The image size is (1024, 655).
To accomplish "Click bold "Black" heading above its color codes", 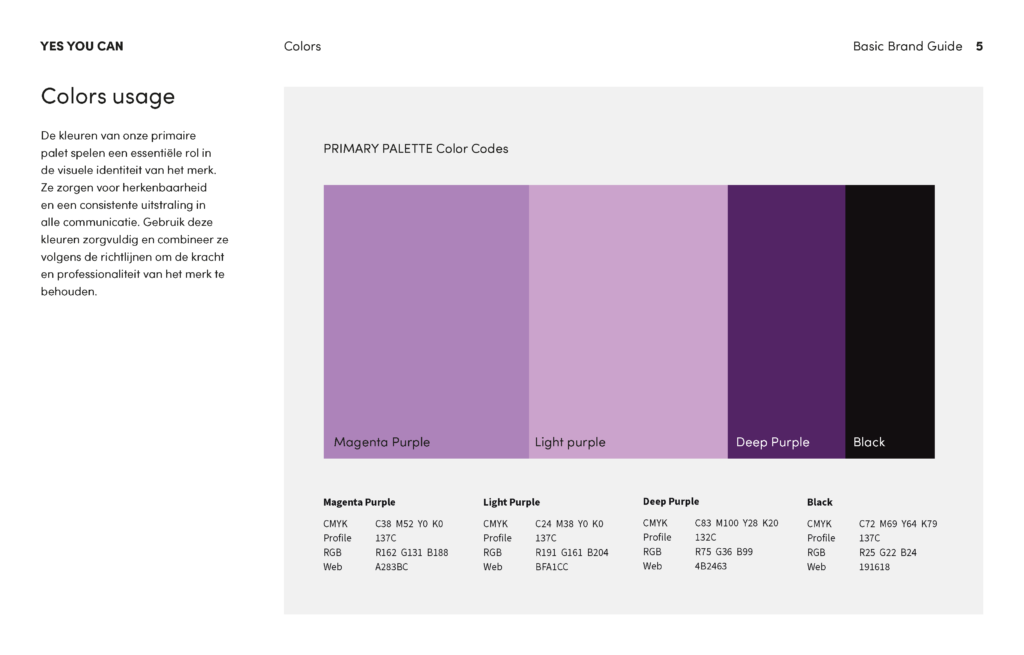I will (x=820, y=502).
